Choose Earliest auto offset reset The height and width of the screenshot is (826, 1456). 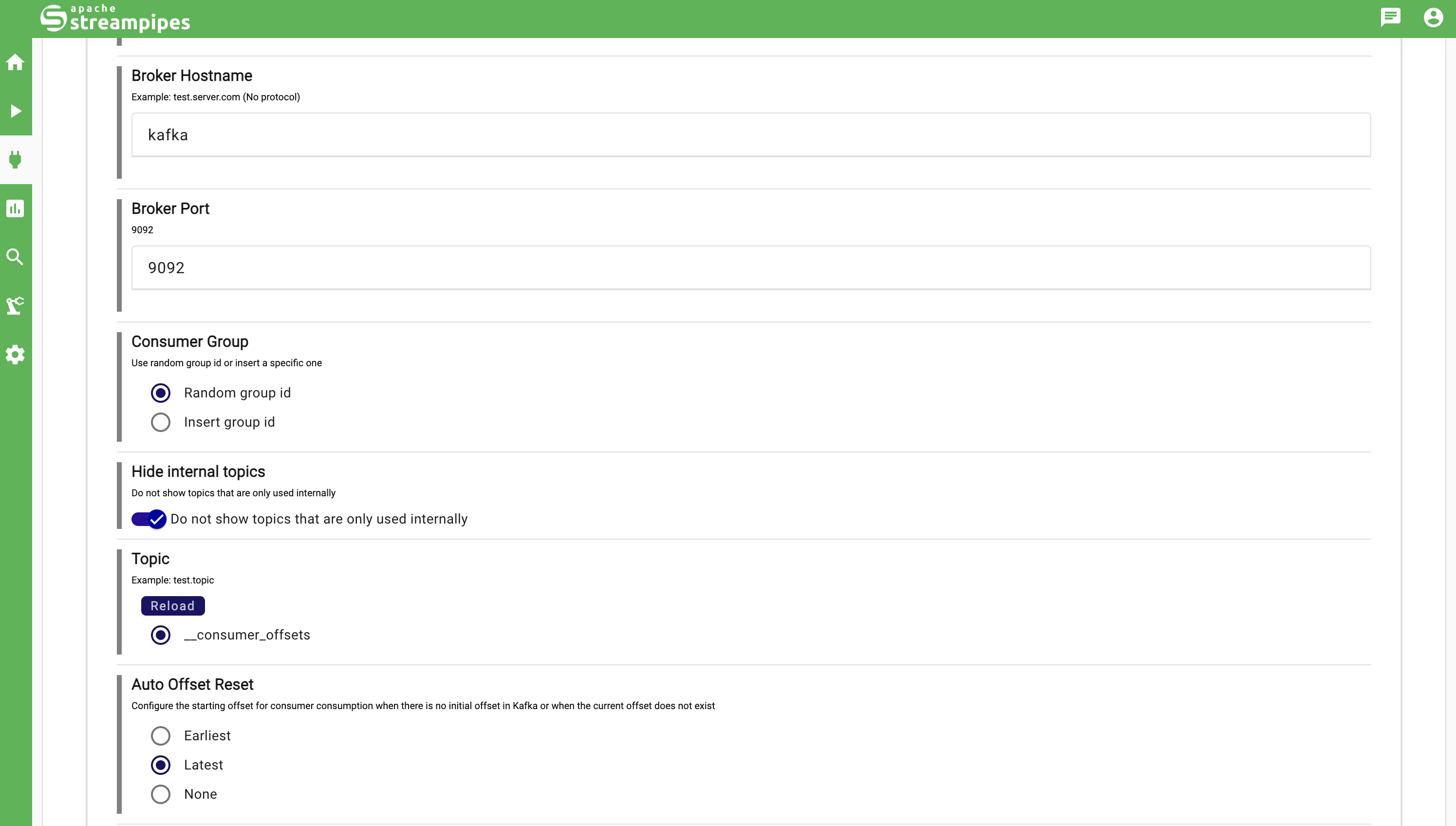pos(161,736)
